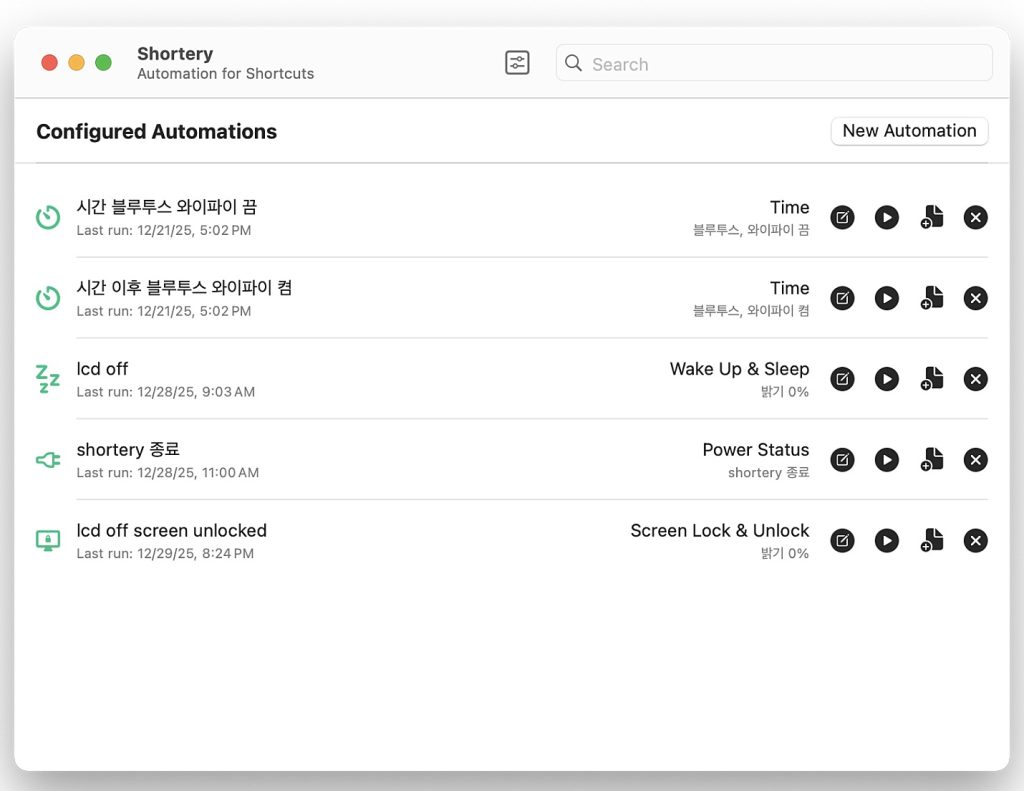Open the settings sliders icon in toolbar
The width and height of the screenshot is (1024, 791).
click(x=517, y=63)
